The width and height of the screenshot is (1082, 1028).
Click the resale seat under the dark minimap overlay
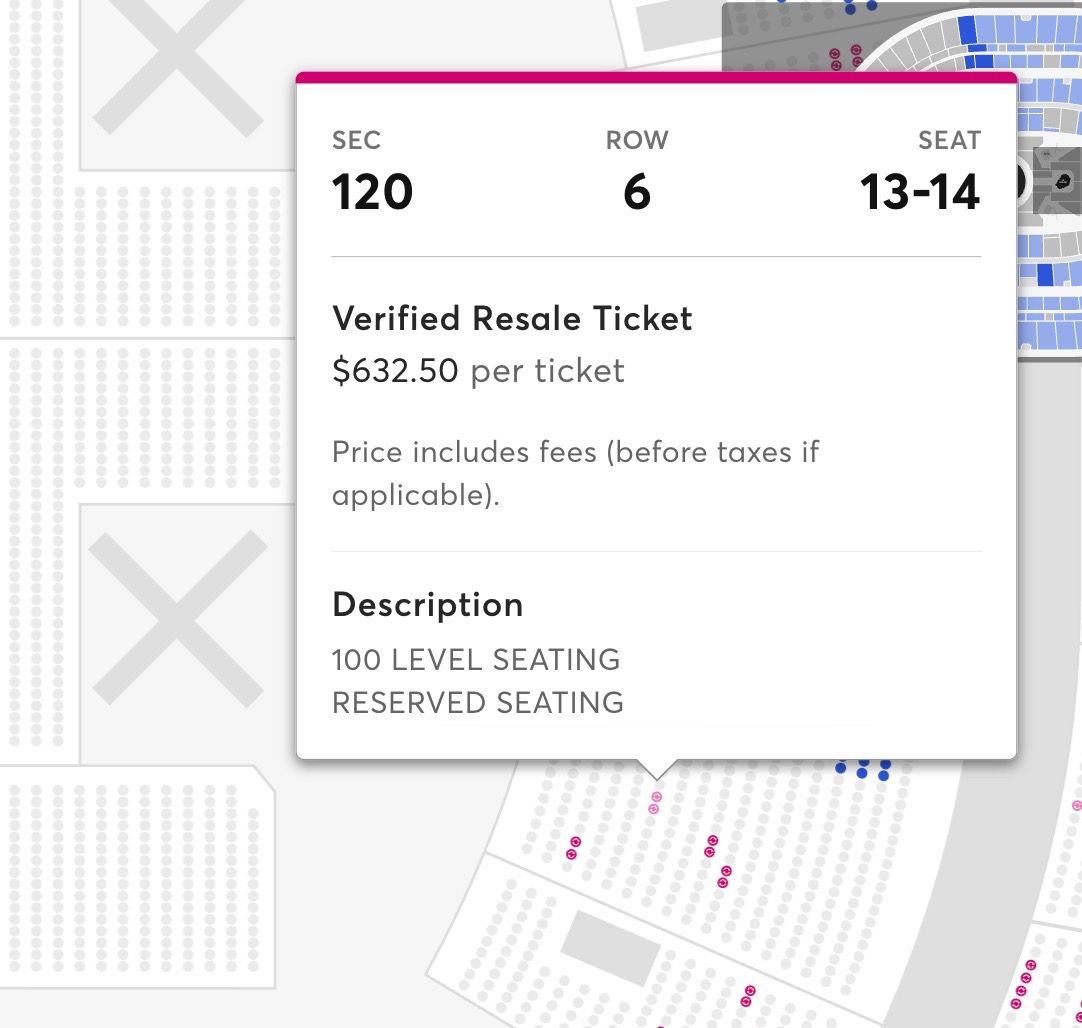[x=835, y=54]
